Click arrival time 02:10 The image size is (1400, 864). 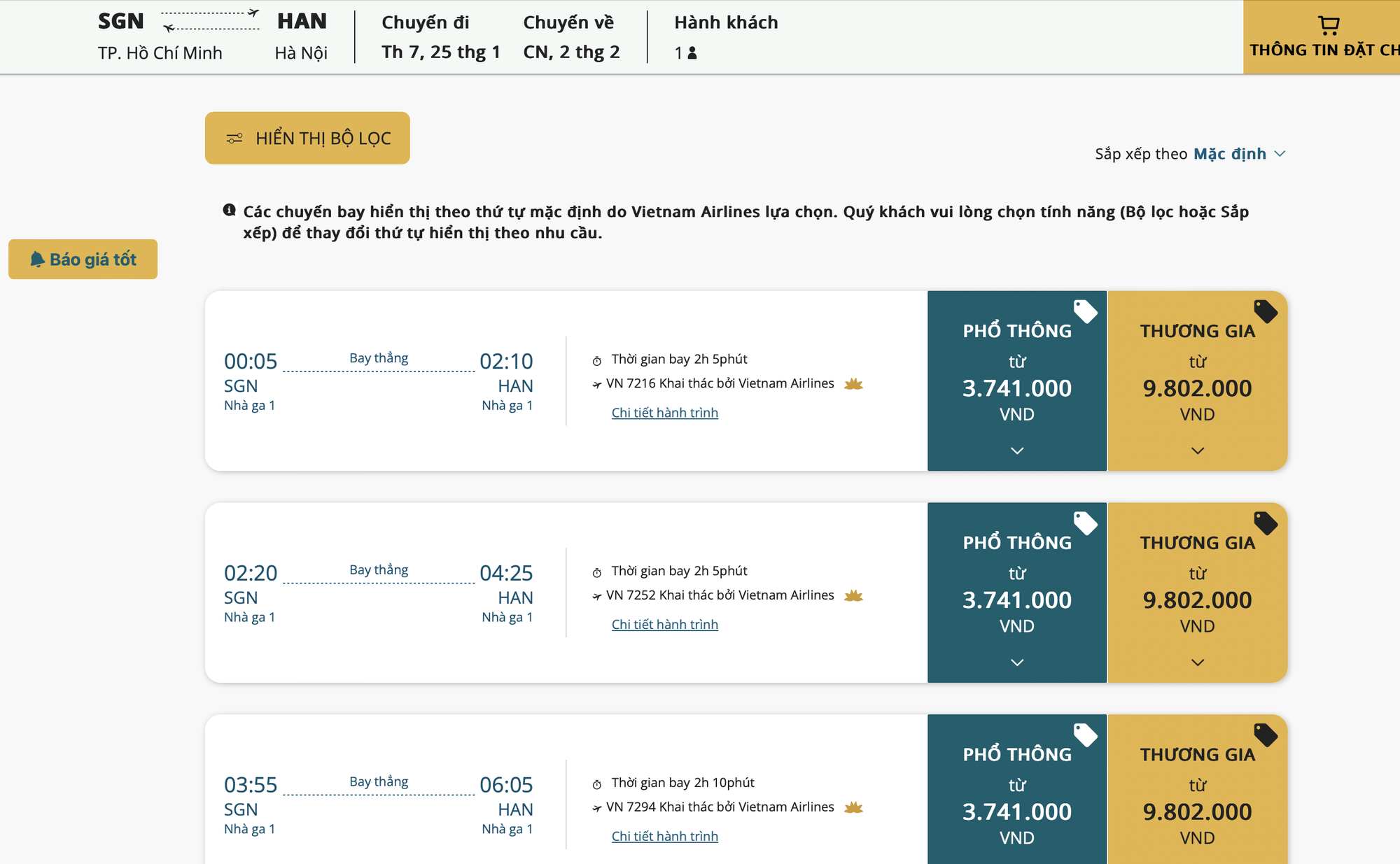pyautogui.click(x=506, y=362)
